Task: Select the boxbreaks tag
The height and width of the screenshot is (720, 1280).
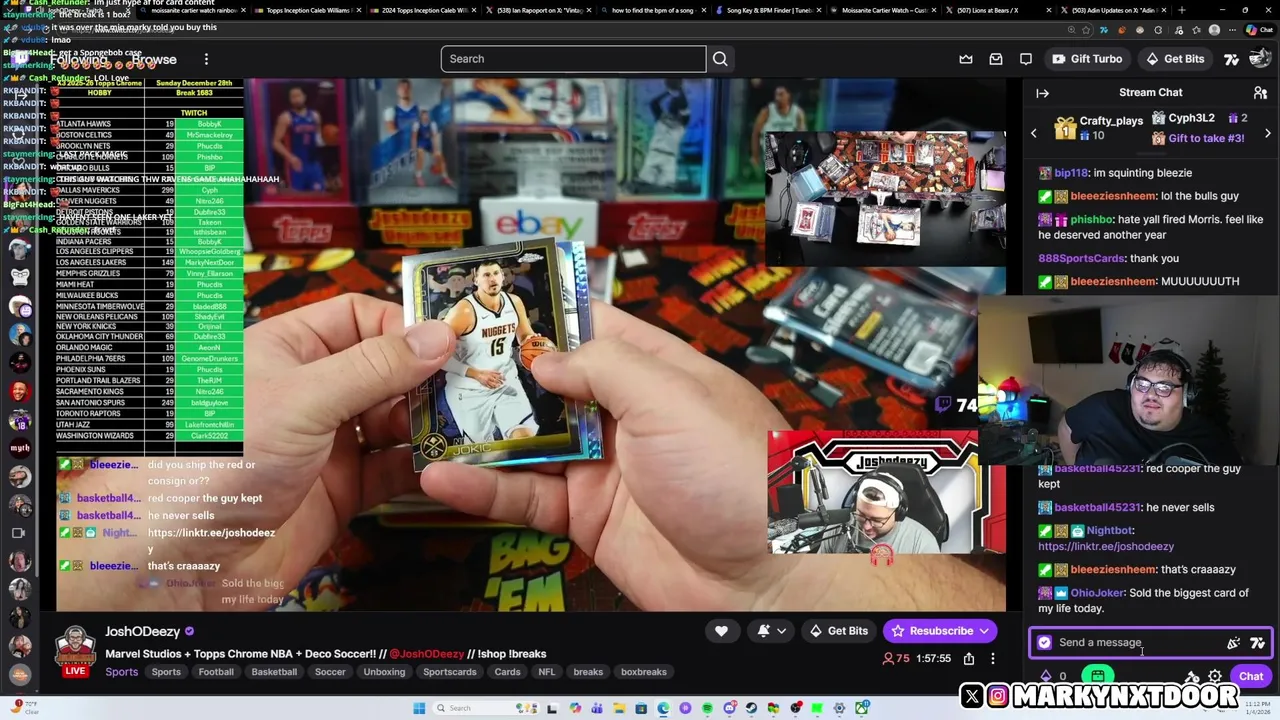Action: click(644, 672)
